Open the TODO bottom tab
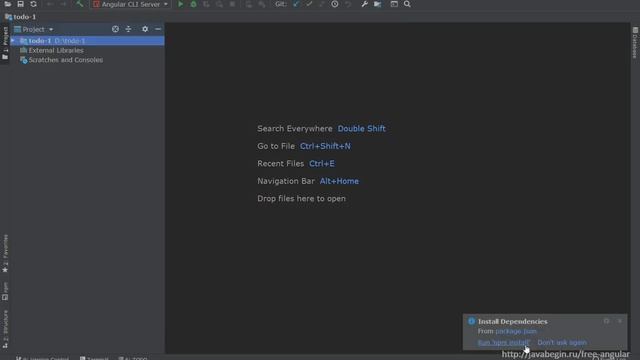Image resolution: width=640 pixels, height=360 pixels. (x=133, y=358)
